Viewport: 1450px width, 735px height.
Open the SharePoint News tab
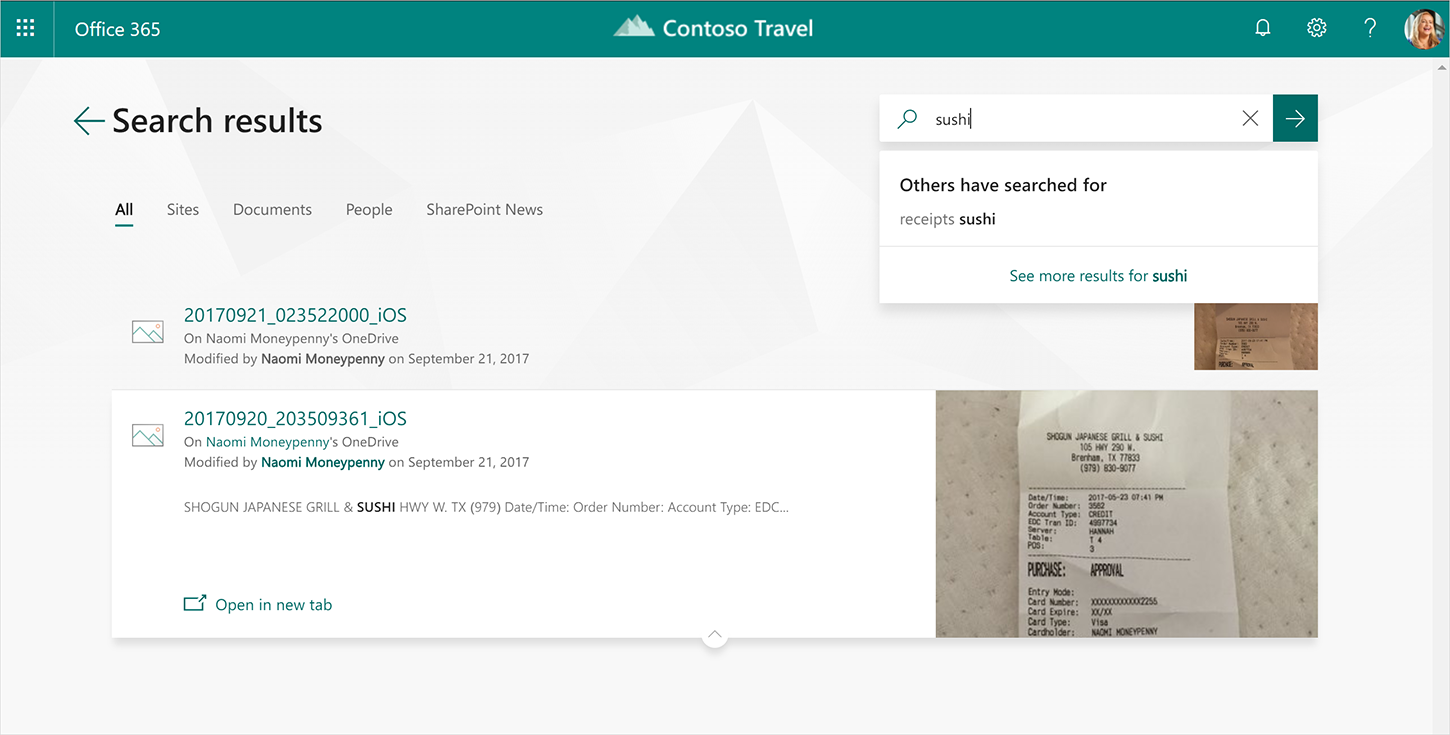click(x=484, y=209)
